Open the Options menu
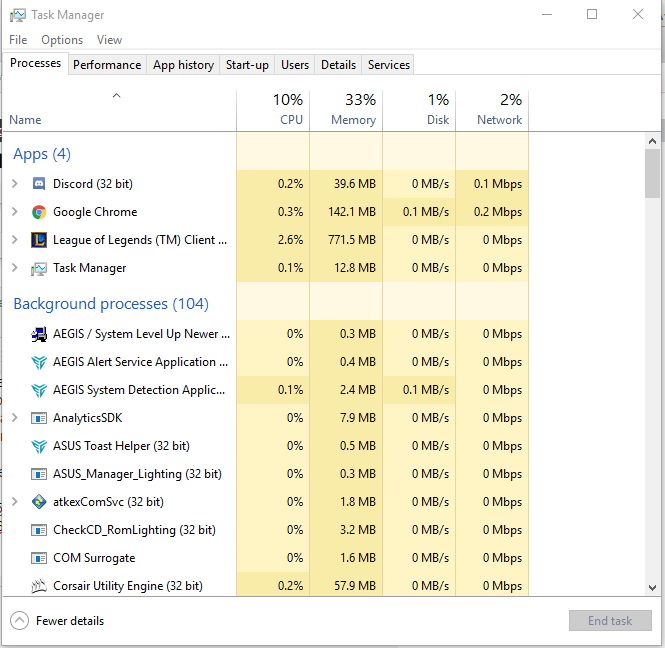This screenshot has width=665, height=648. [62, 40]
